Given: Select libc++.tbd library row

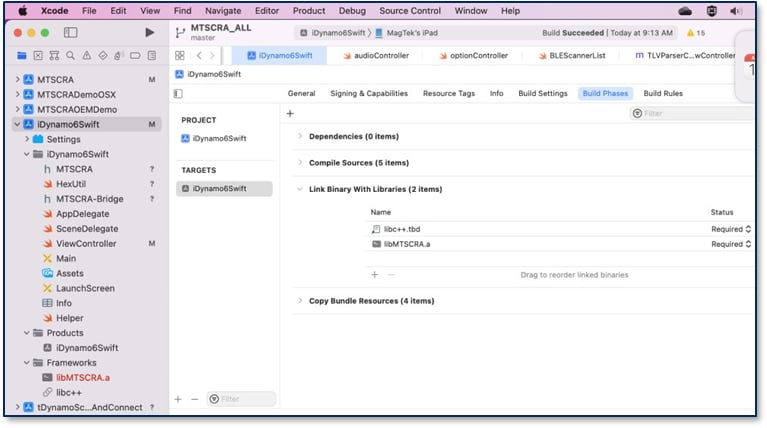Looking at the screenshot, I should pos(559,229).
